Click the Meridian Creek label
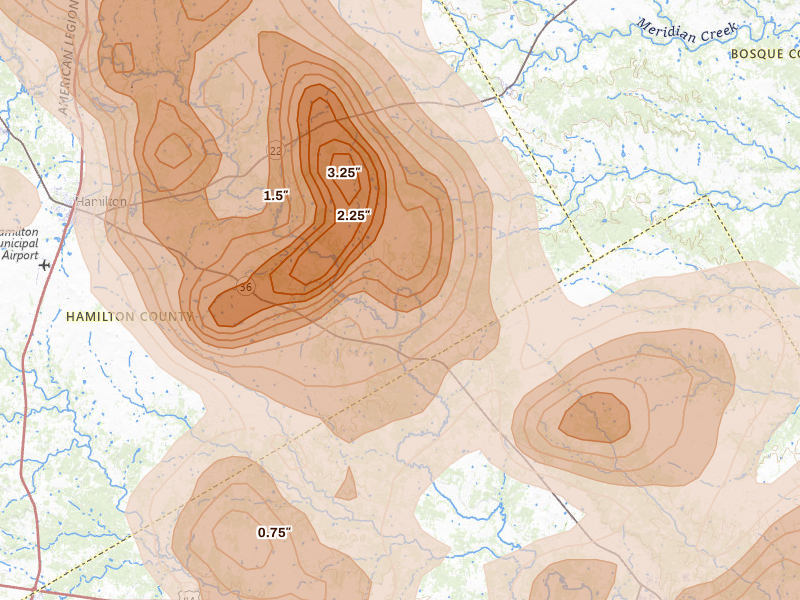 click(x=687, y=31)
